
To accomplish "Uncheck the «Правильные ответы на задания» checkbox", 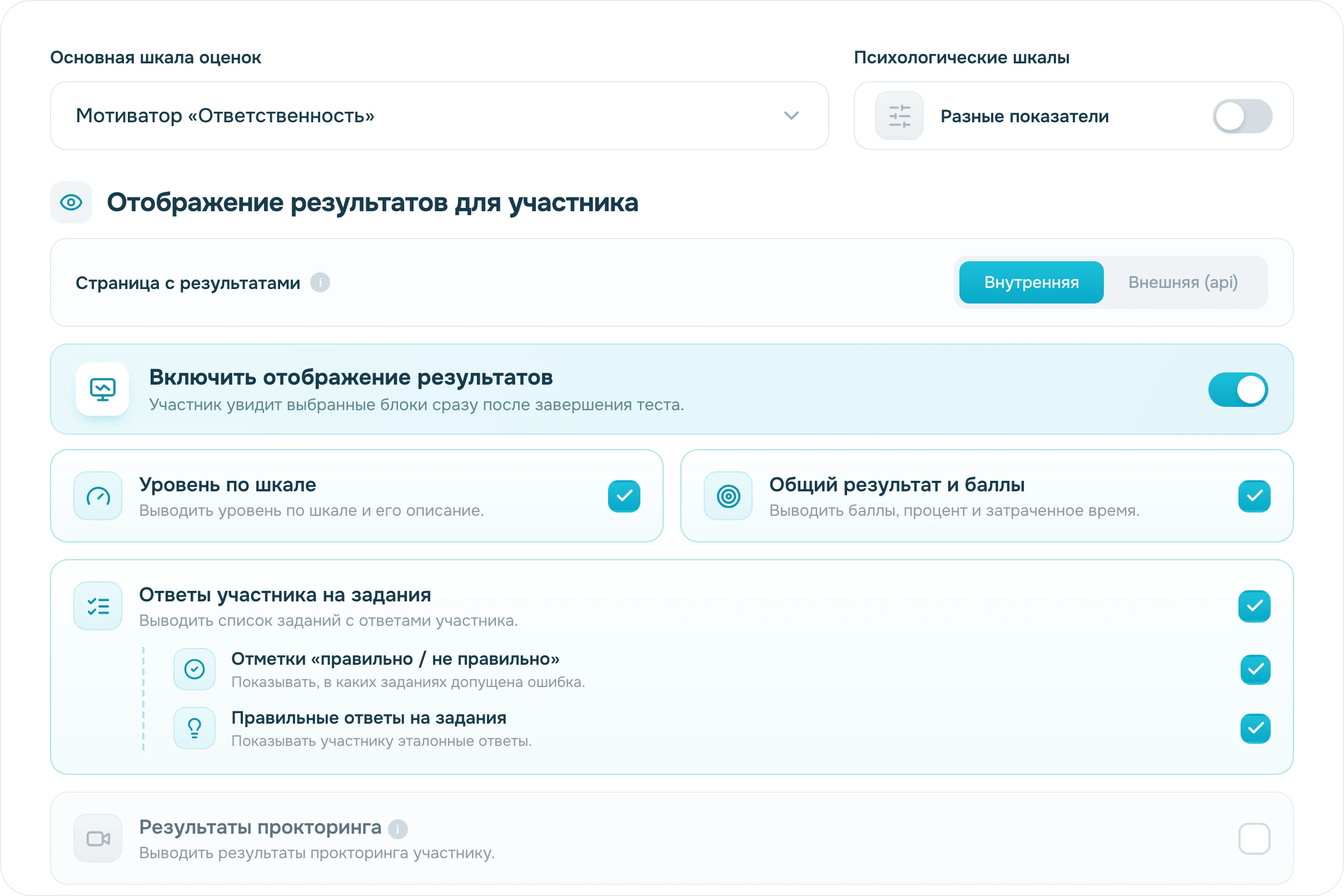I will [x=1256, y=729].
